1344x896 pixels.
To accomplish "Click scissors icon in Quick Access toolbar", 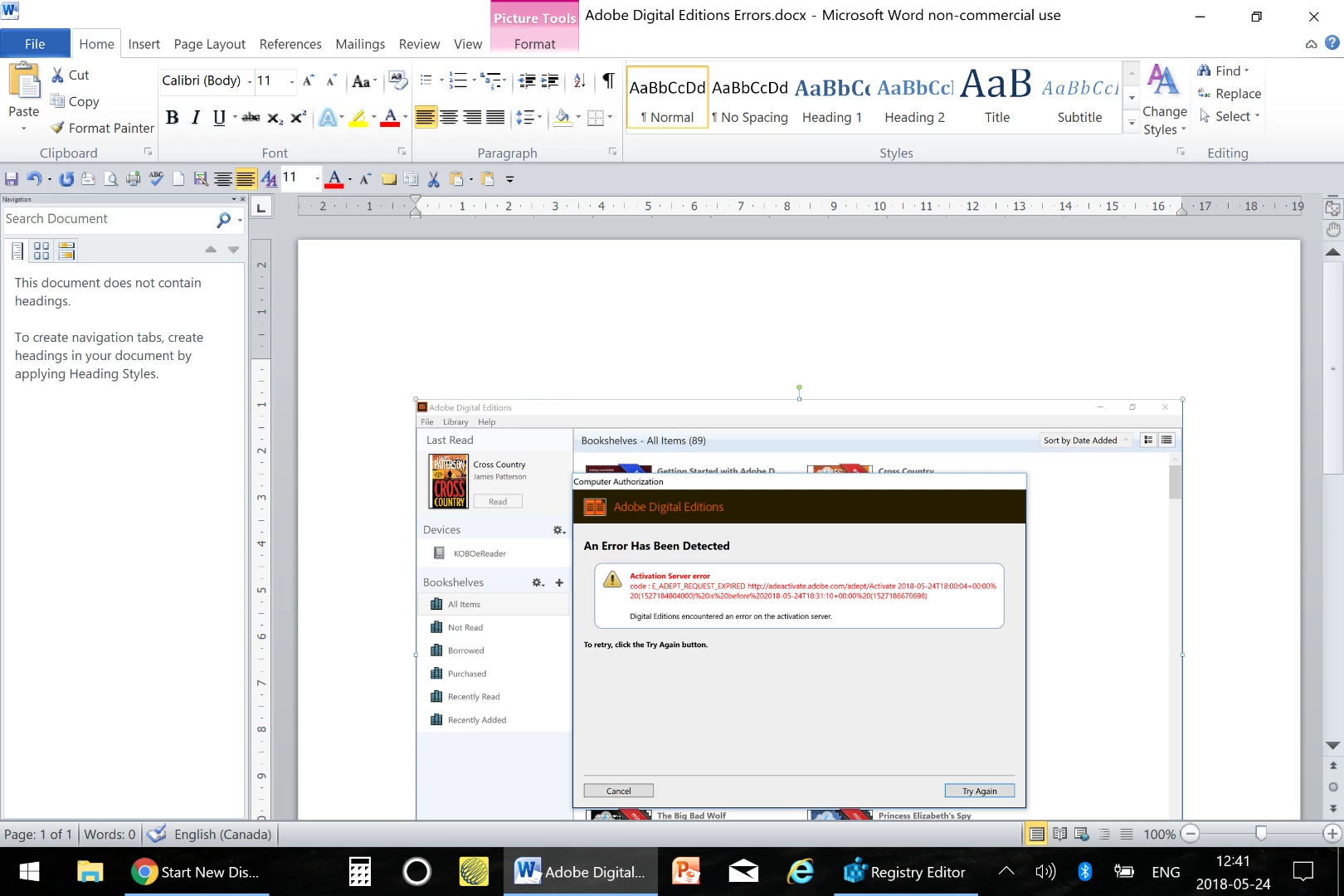I will coord(433,178).
